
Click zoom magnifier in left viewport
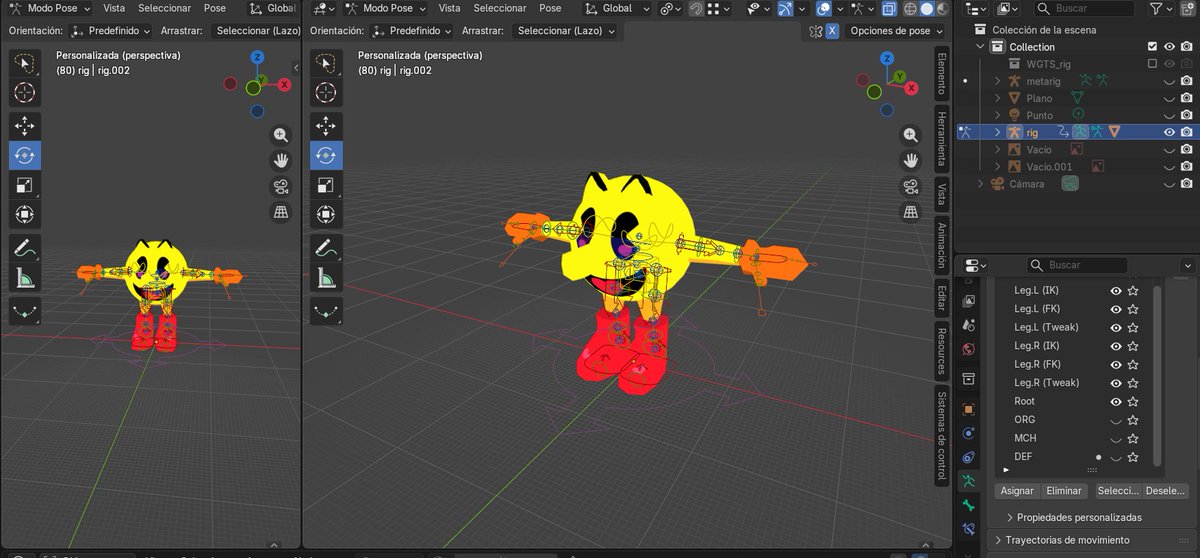coord(281,135)
